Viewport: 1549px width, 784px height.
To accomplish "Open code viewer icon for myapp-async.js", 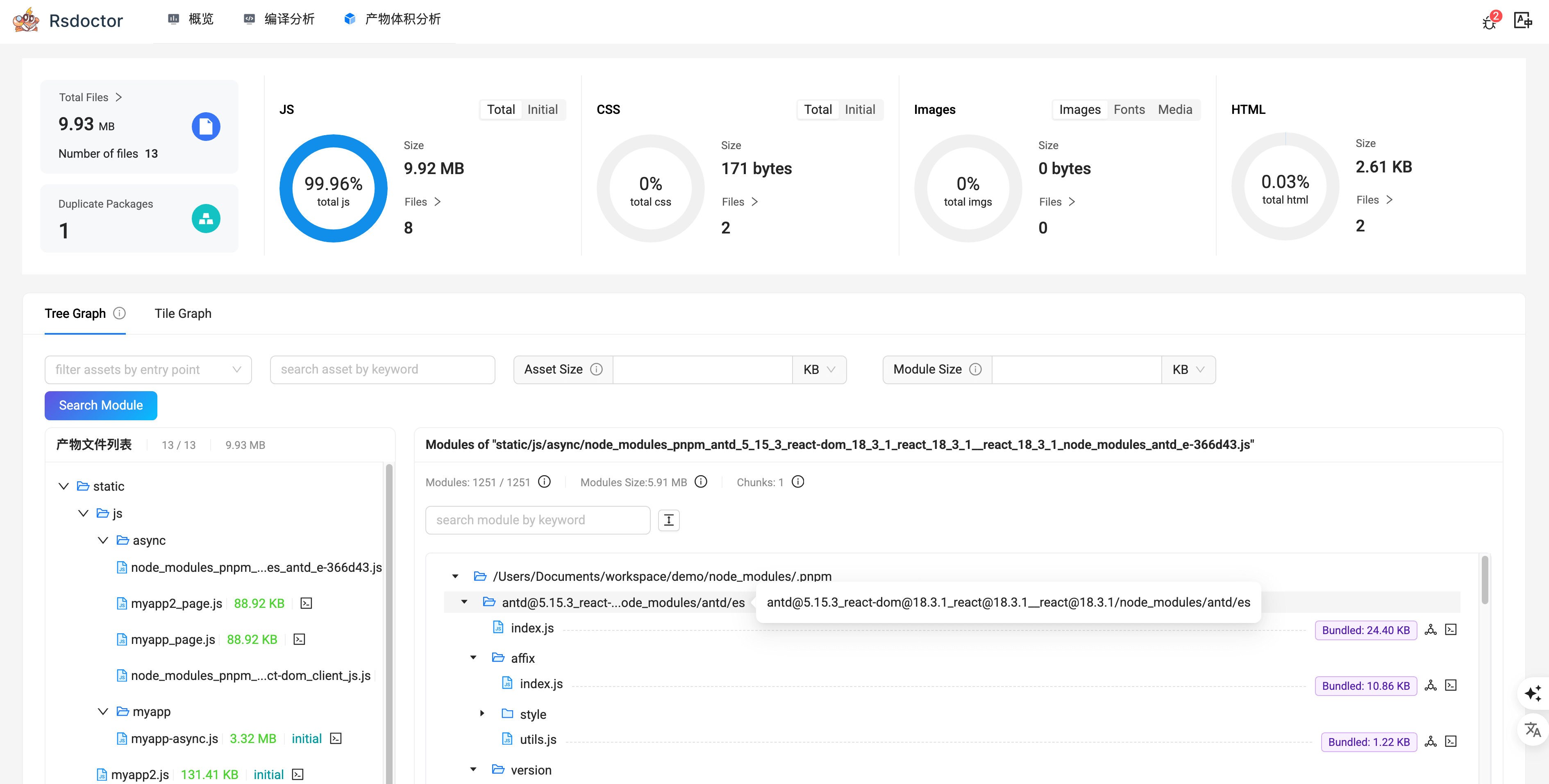I will (x=336, y=738).
